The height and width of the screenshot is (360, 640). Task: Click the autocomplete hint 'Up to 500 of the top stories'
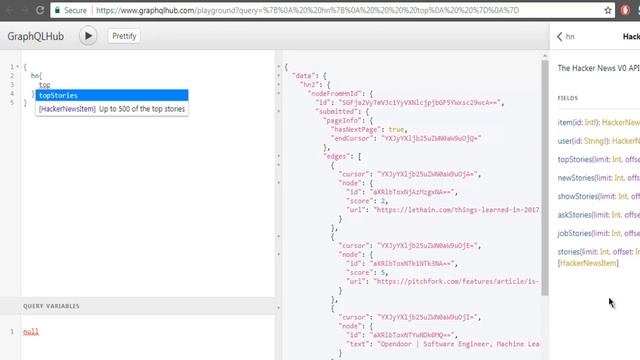pyautogui.click(x=142, y=109)
